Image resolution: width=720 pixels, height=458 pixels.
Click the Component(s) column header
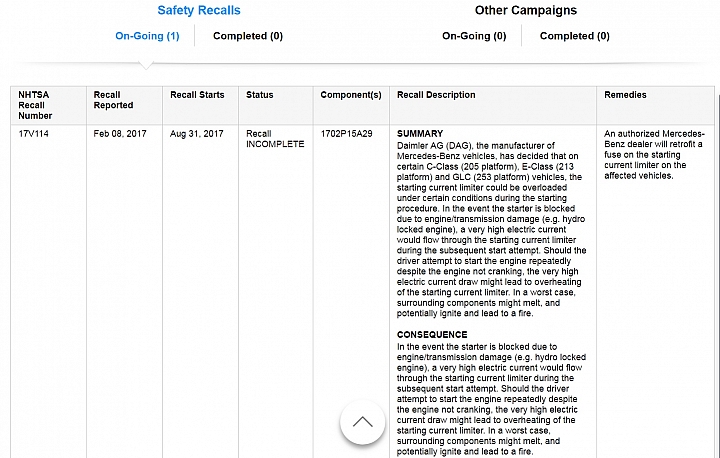(351, 95)
